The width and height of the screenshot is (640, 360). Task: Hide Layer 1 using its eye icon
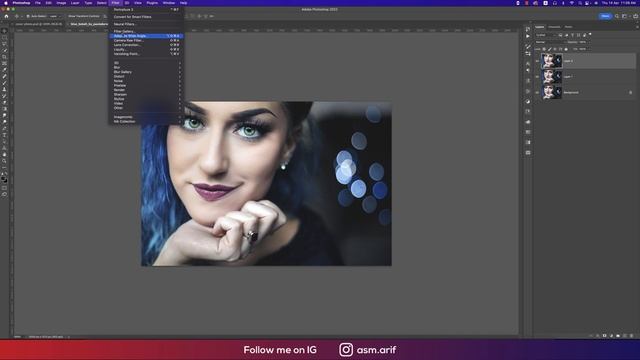tap(537, 77)
